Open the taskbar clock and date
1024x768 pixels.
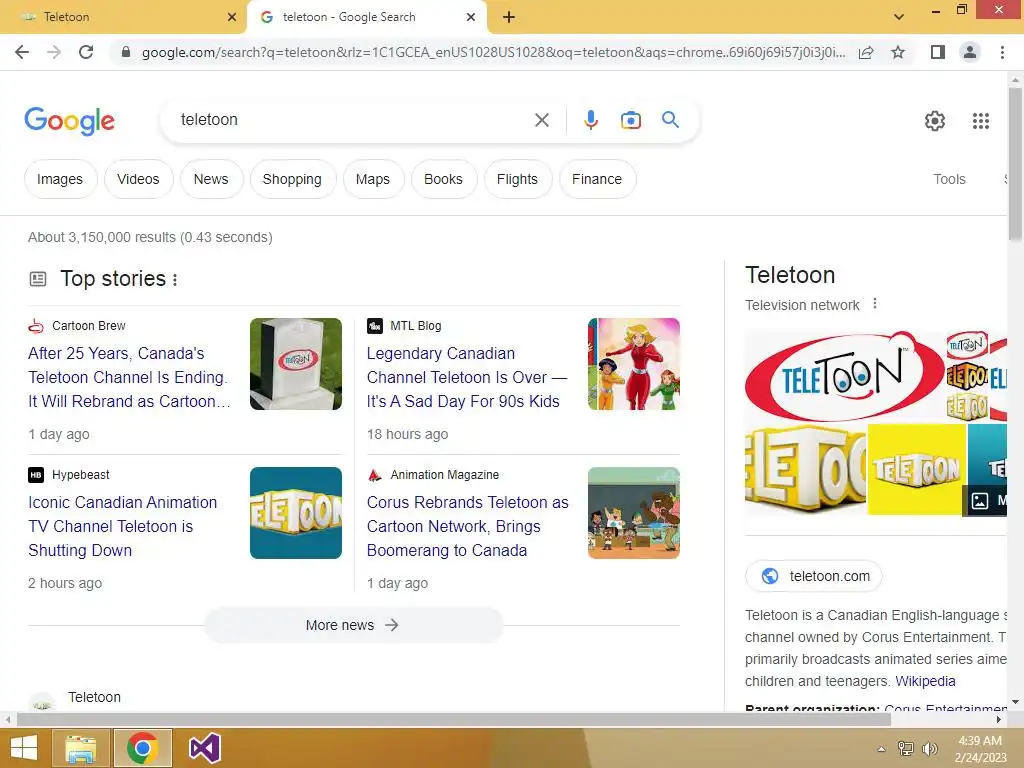coord(980,749)
